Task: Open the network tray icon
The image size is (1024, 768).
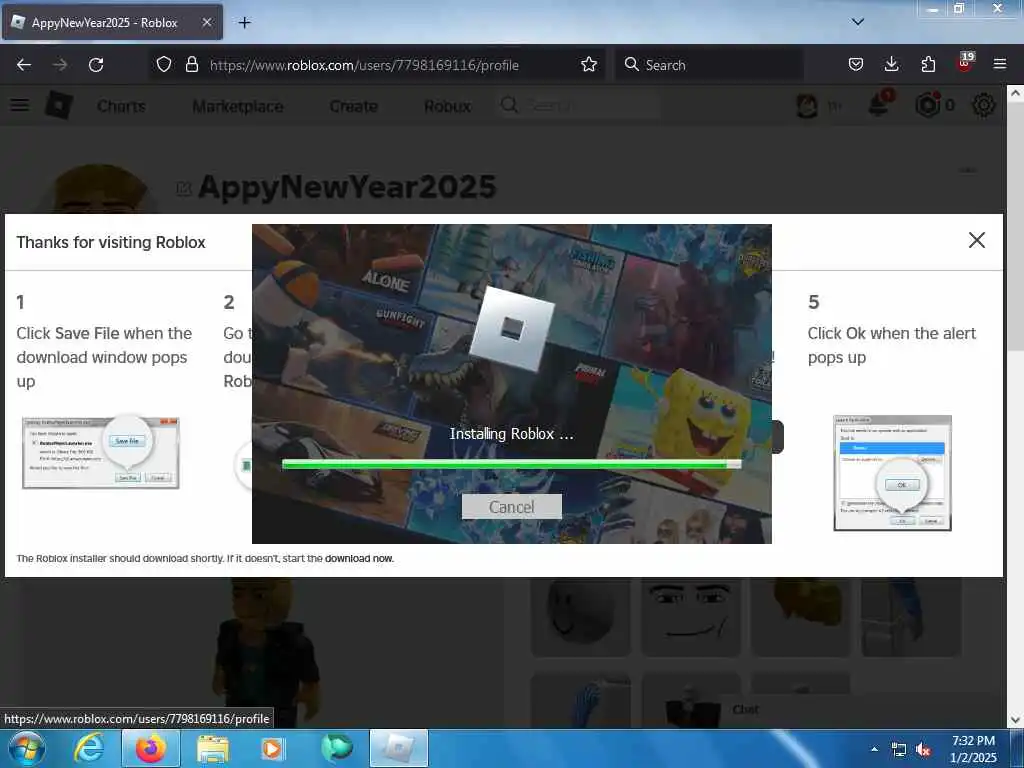Action: [899, 749]
